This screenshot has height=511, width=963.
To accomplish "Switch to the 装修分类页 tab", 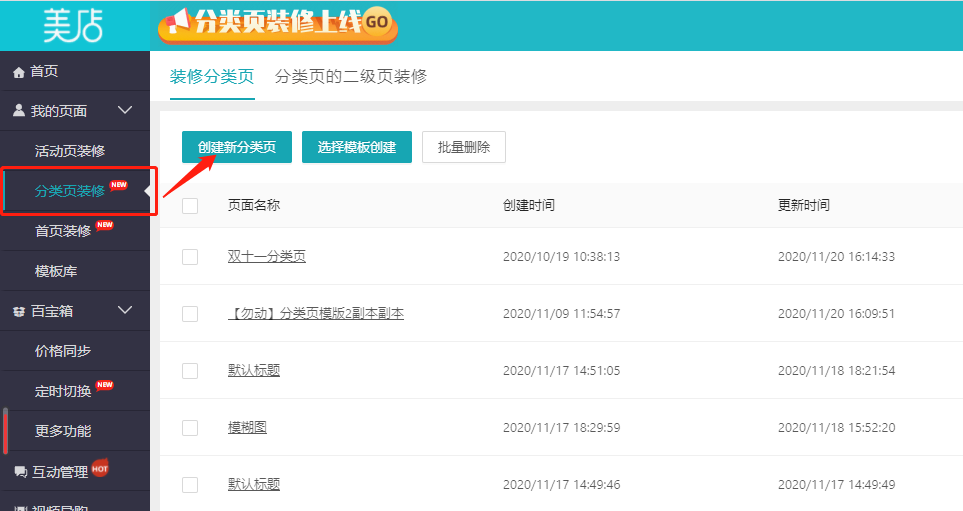I will point(212,76).
